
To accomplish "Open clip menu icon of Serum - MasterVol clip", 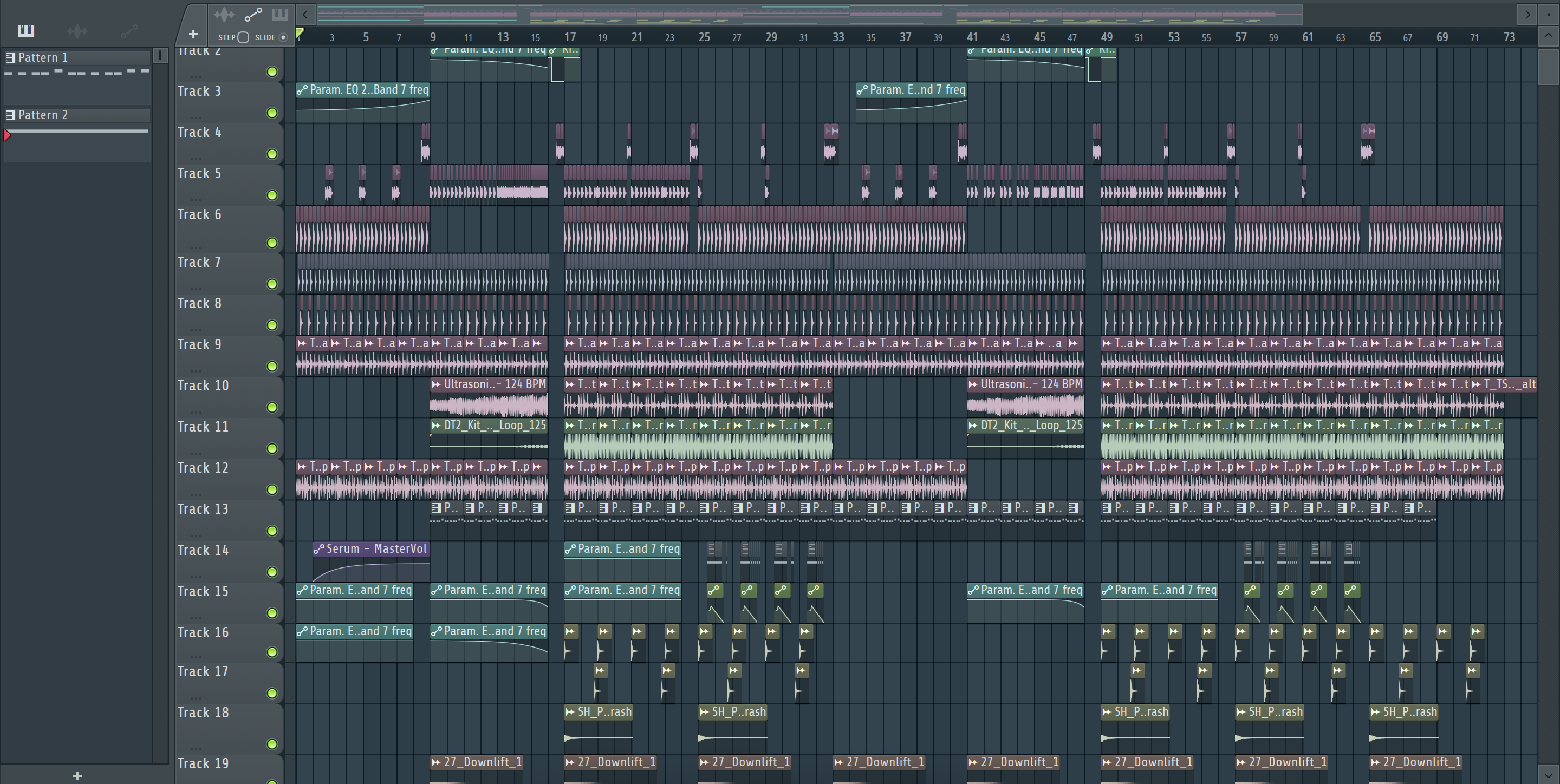I will pyautogui.click(x=319, y=549).
